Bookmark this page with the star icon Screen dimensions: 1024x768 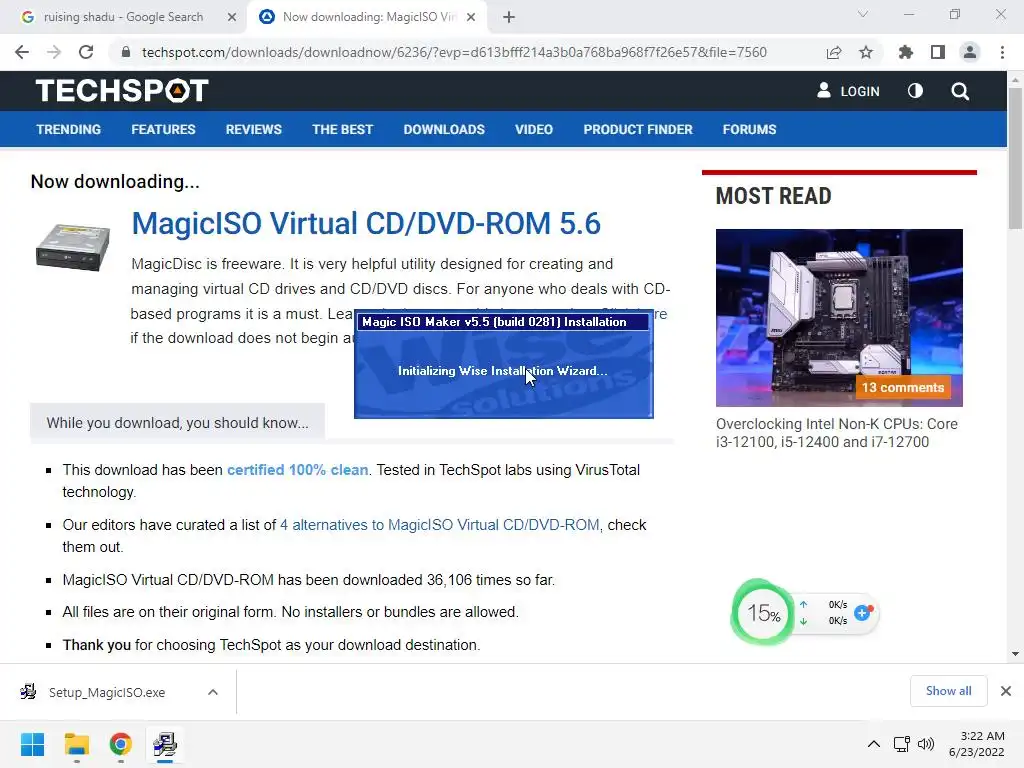(x=866, y=52)
